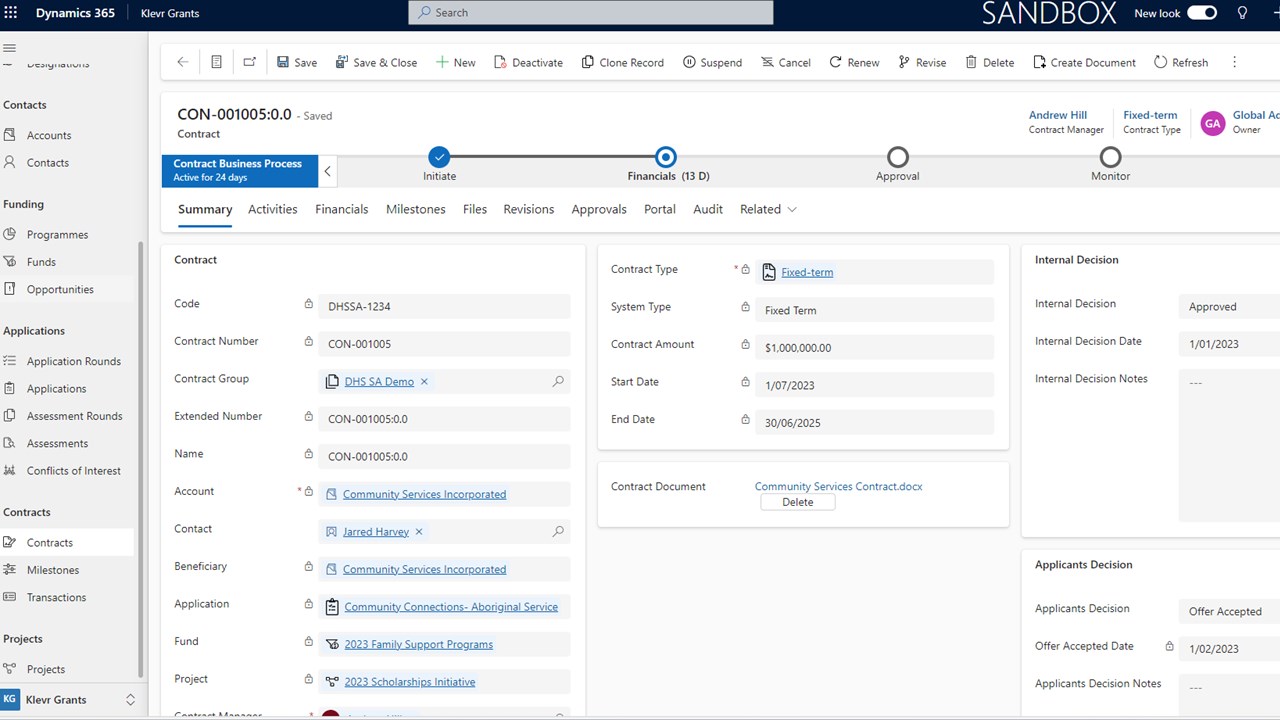Collapse the business process flow chevron
Viewport: 1280px width, 720px height.
[327, 171]
